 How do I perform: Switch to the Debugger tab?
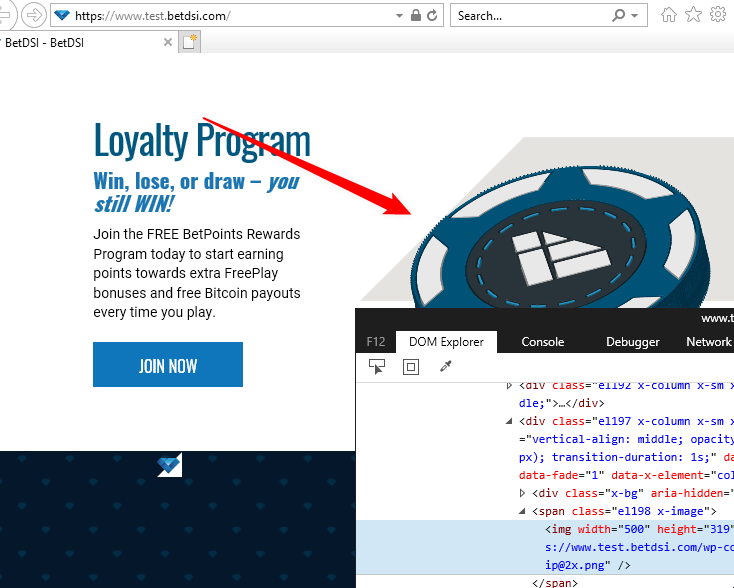click(x=632, y=342)
